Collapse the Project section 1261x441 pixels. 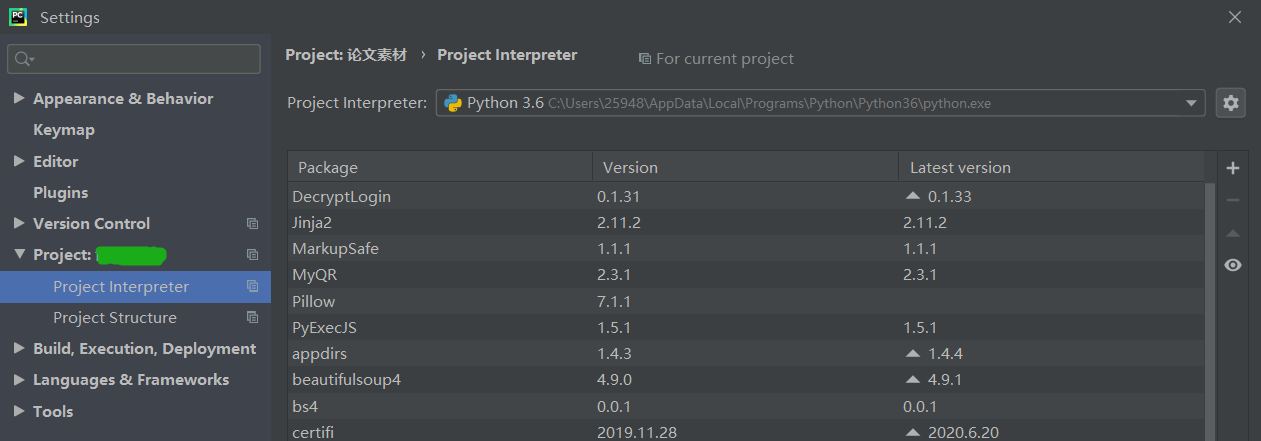click(19, 255)
